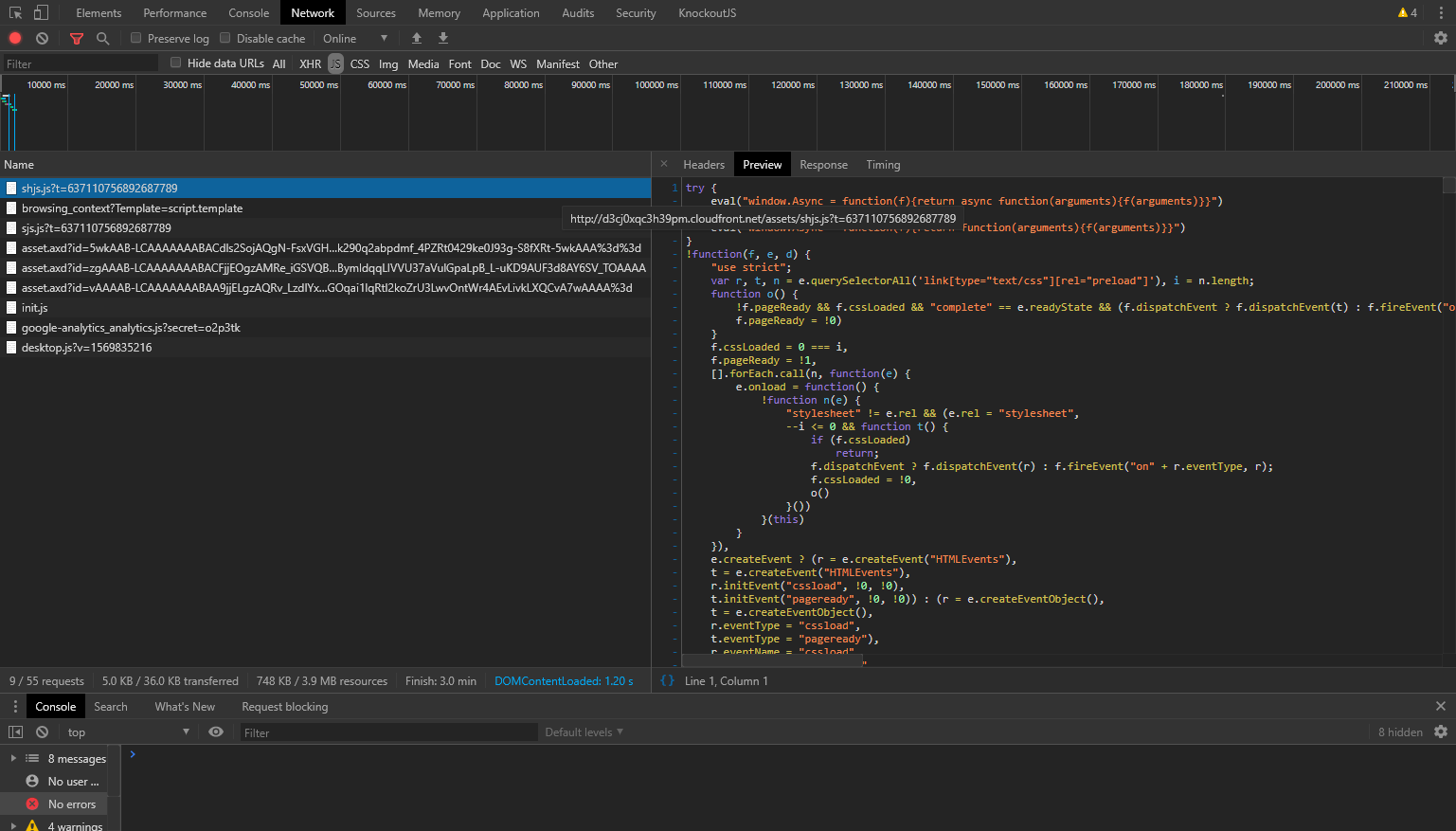Viewport: 1456px width, 831px height.
Task: Open the Timing tab of the request
Action: click(883, 164)
